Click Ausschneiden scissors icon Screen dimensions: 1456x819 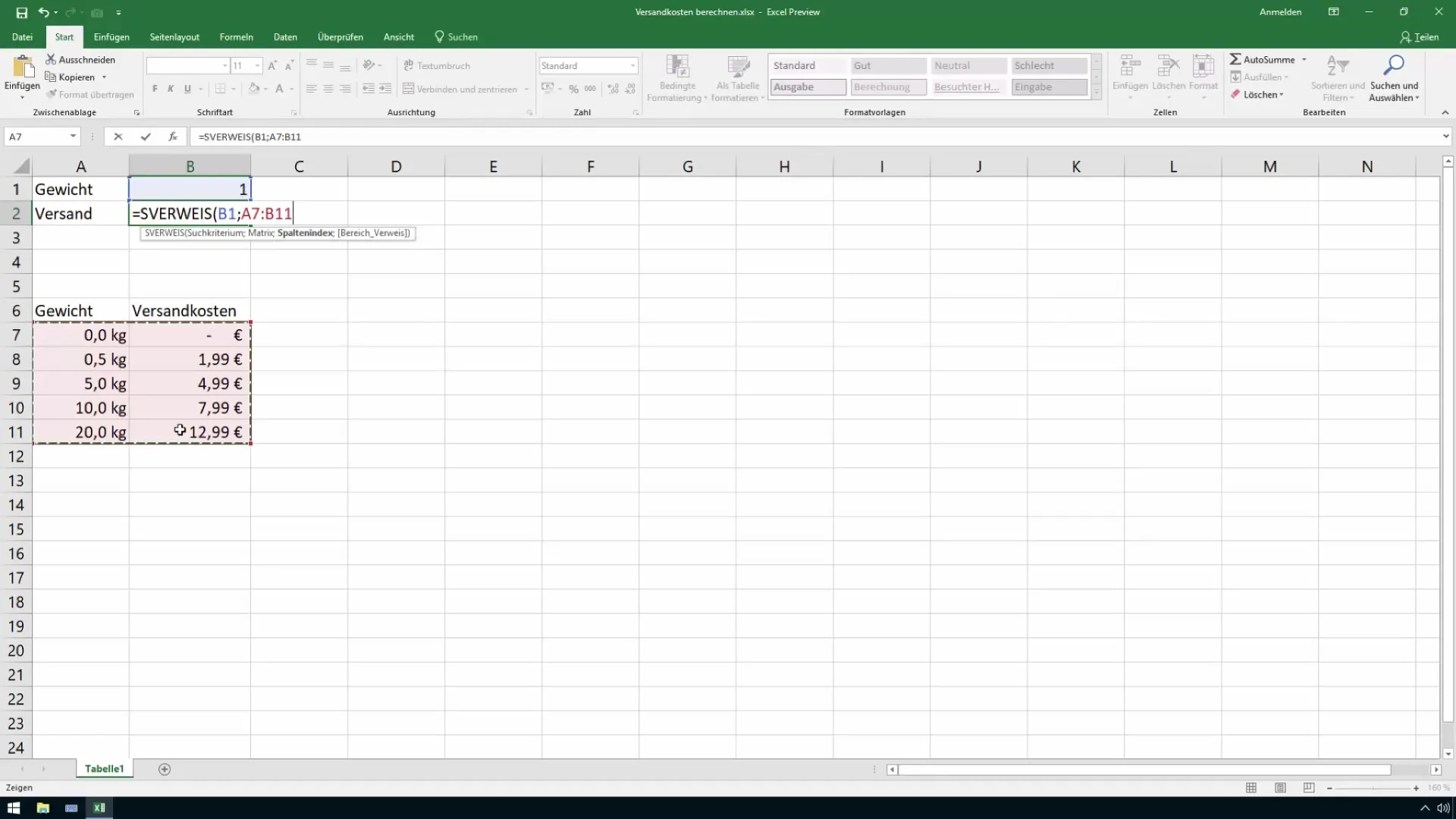point(51,59)
